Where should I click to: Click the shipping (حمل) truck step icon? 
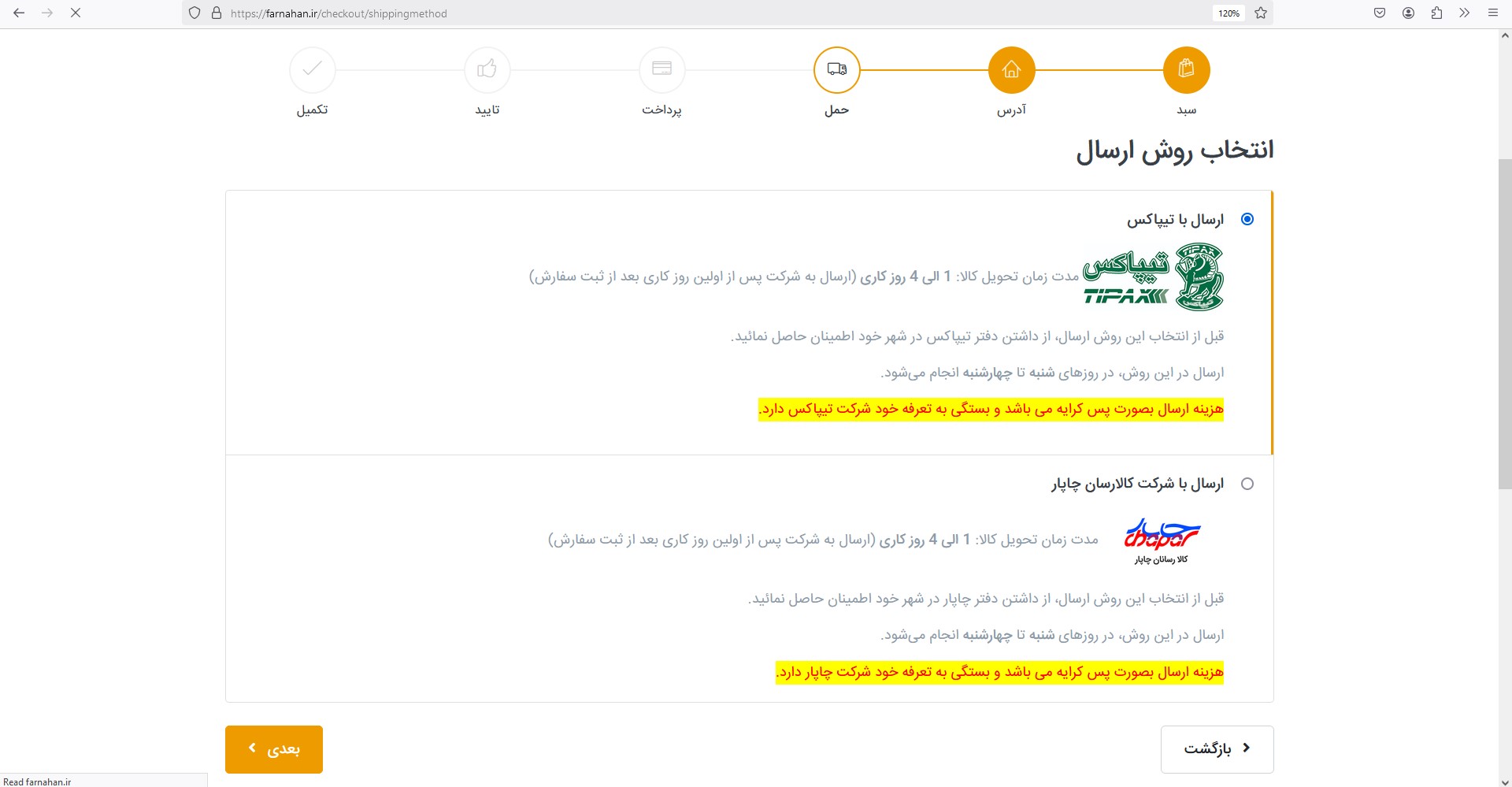pyautogui.click(x=836, y=70)
